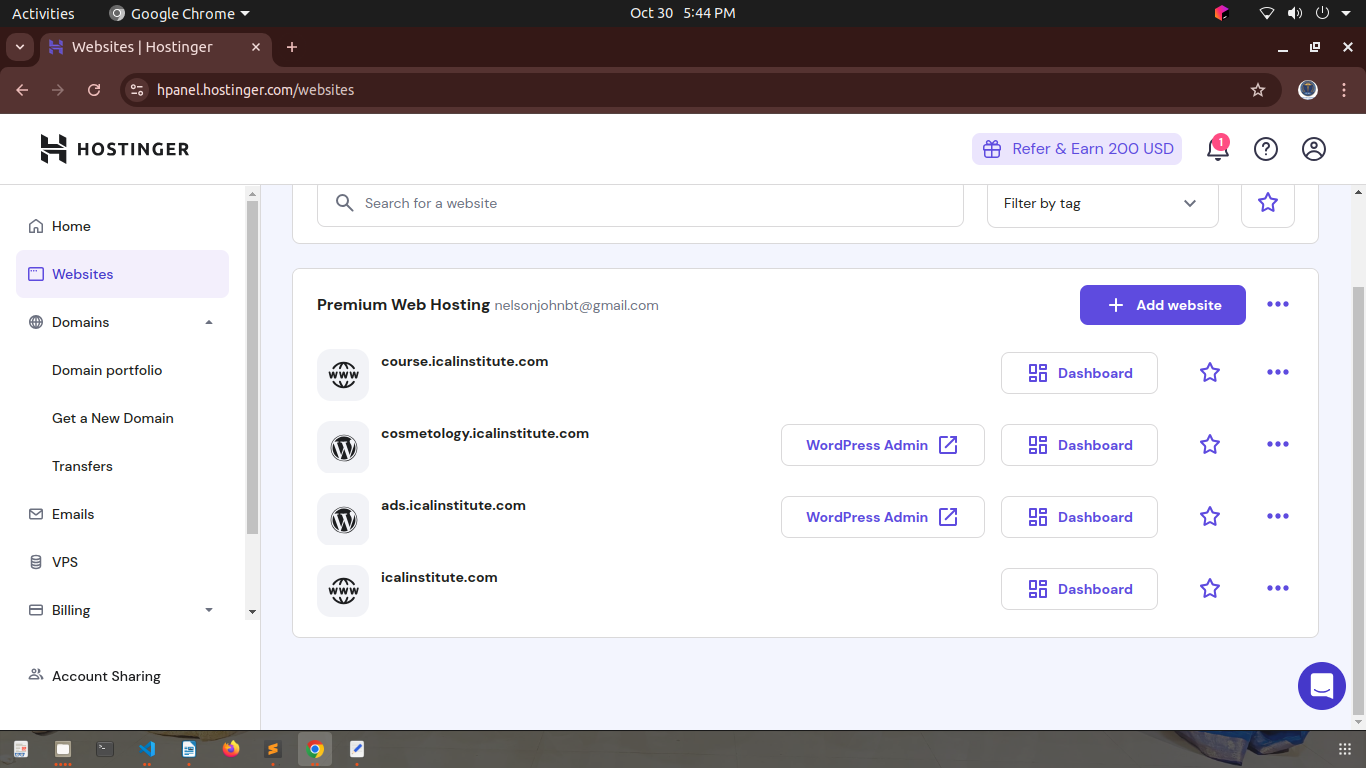Open the notifications bell
This screenshot has width=1366, height=768.
coord(1217,148)
